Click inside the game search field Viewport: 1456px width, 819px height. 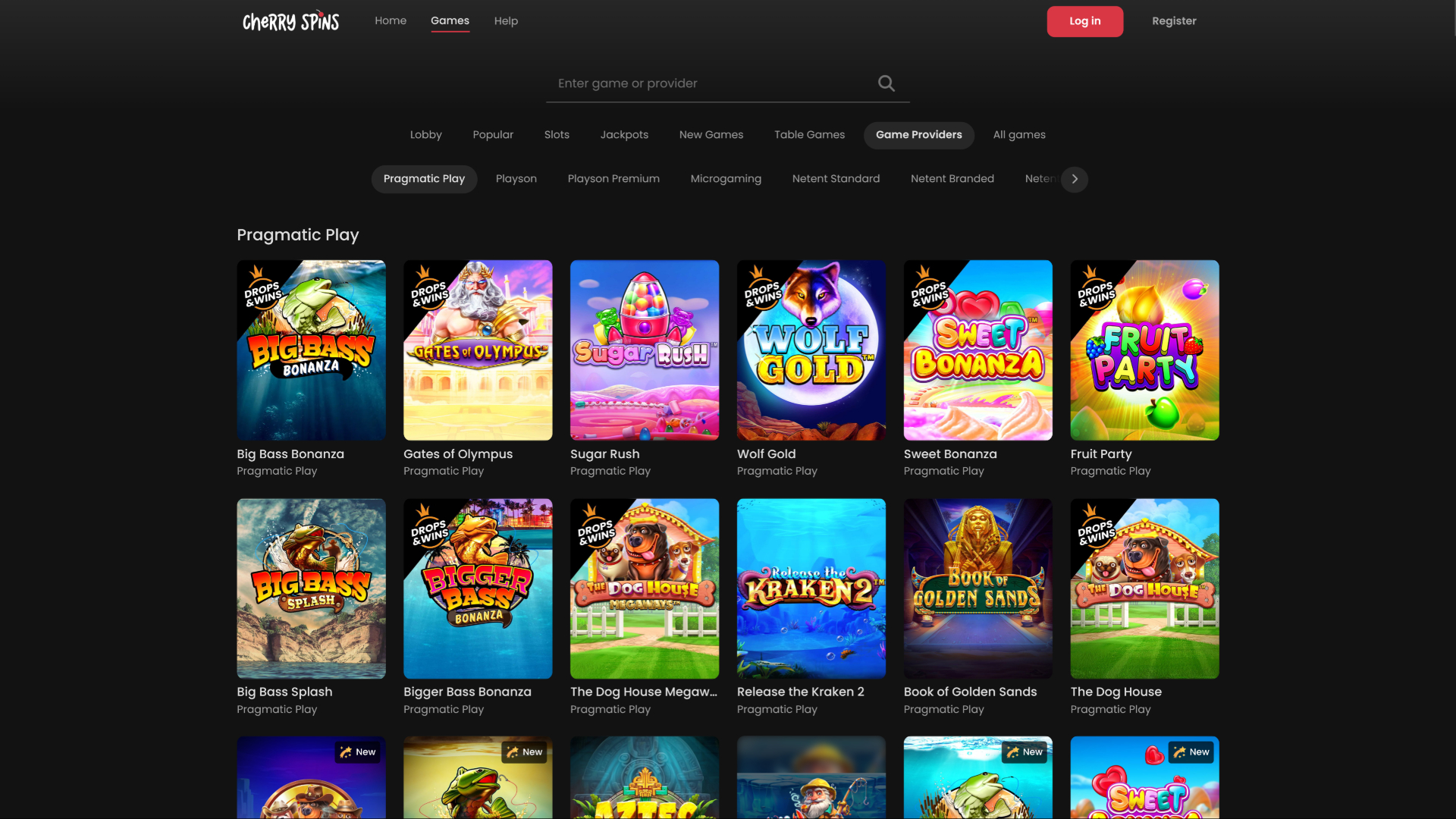[705, 83]
